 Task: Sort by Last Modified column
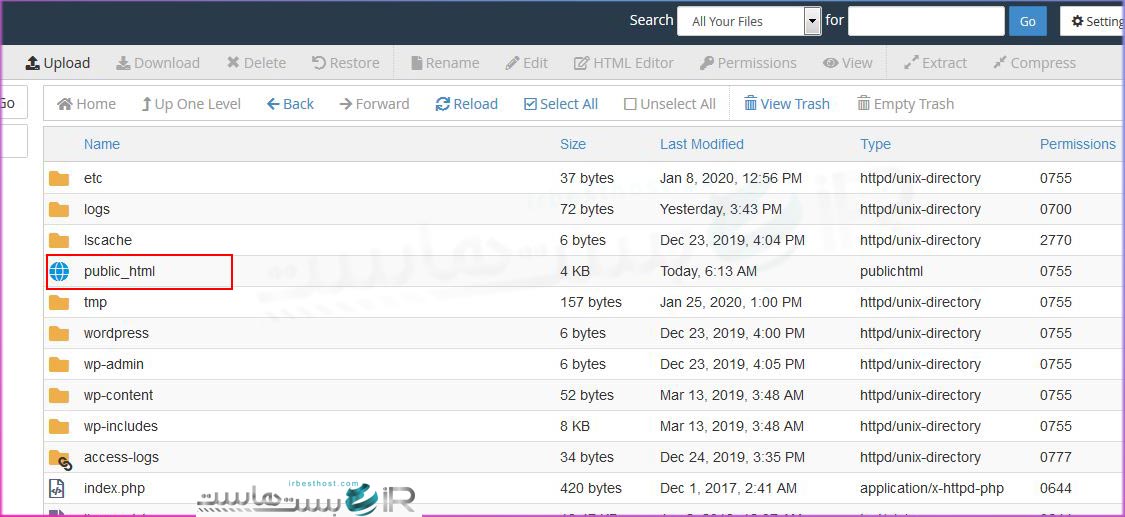(701, 144)
